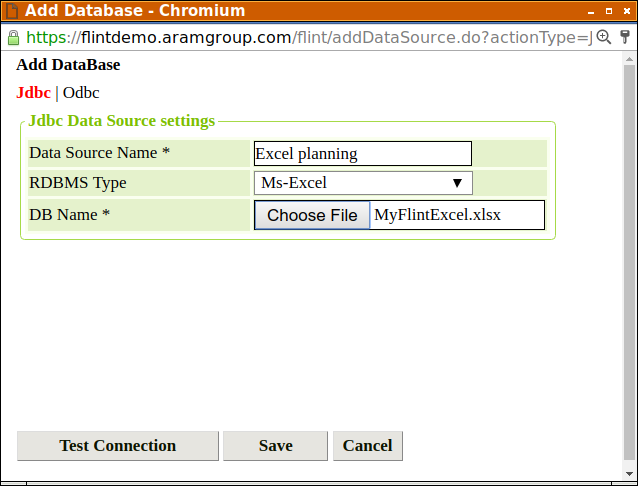Screen dimensions: 638x486
Task: Cancel adding the database
Action: point(367,446)
